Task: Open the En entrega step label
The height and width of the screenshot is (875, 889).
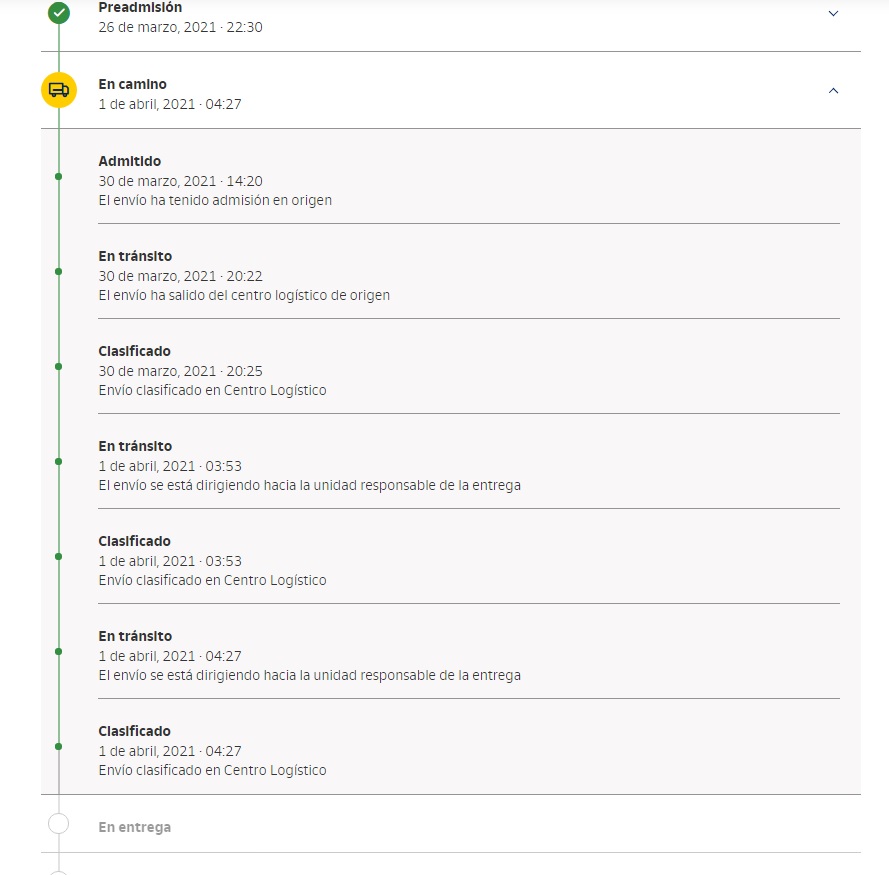Action: (134, 827)
